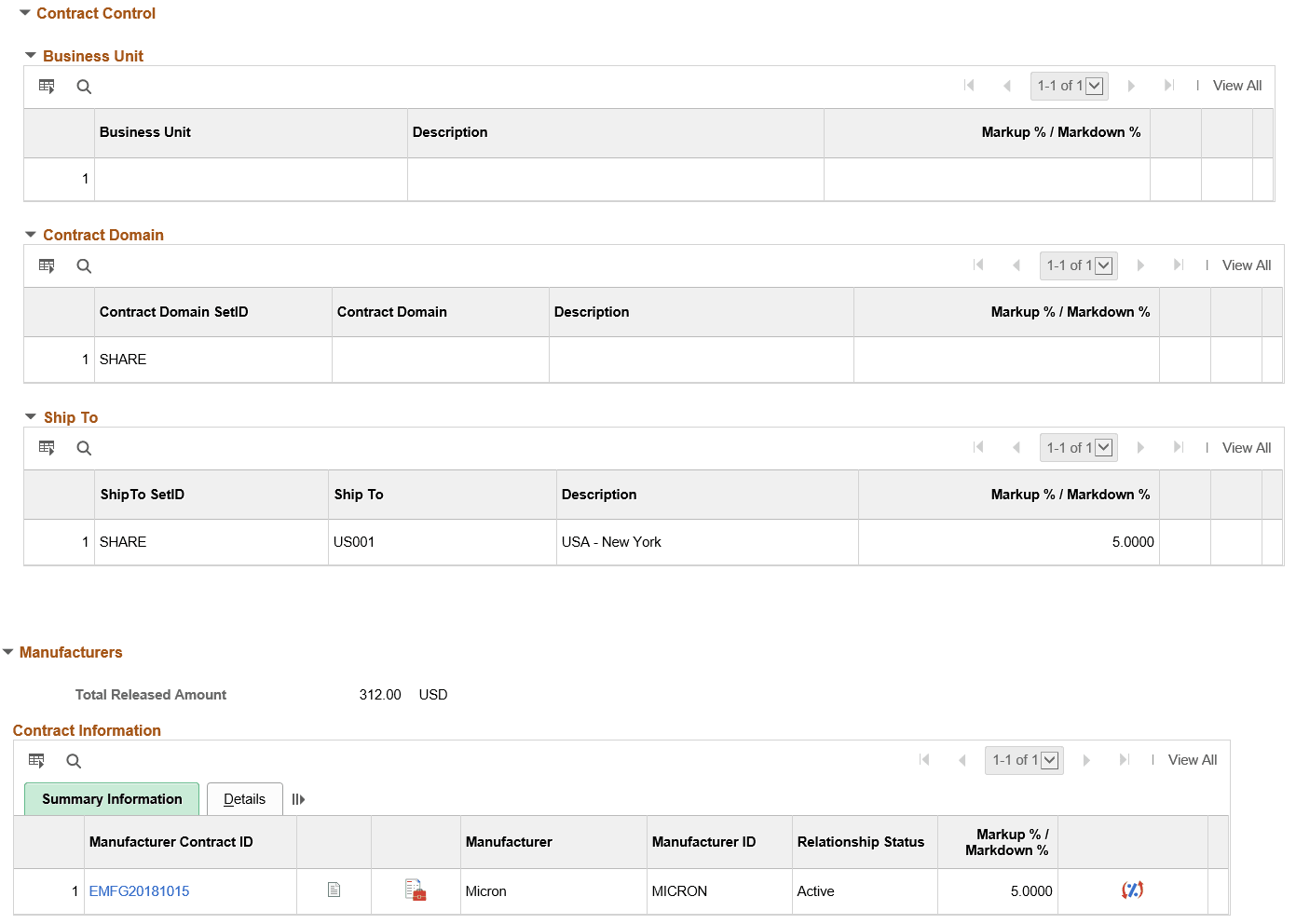Collapse the Manufacturers section
The height and width of the screenshot is (924, 1296).
9,652
